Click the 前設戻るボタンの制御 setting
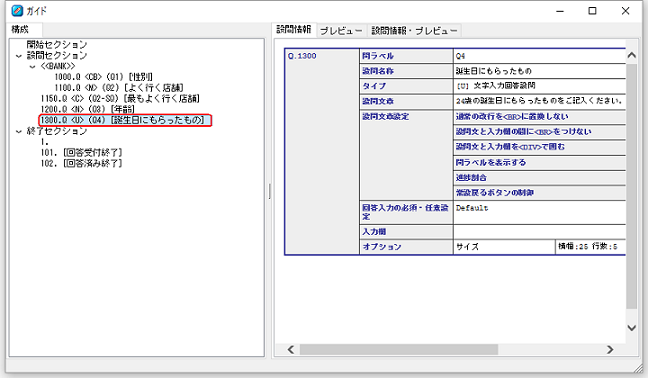Viewport: 648px width, 378px height. click(x=540, y=193)
